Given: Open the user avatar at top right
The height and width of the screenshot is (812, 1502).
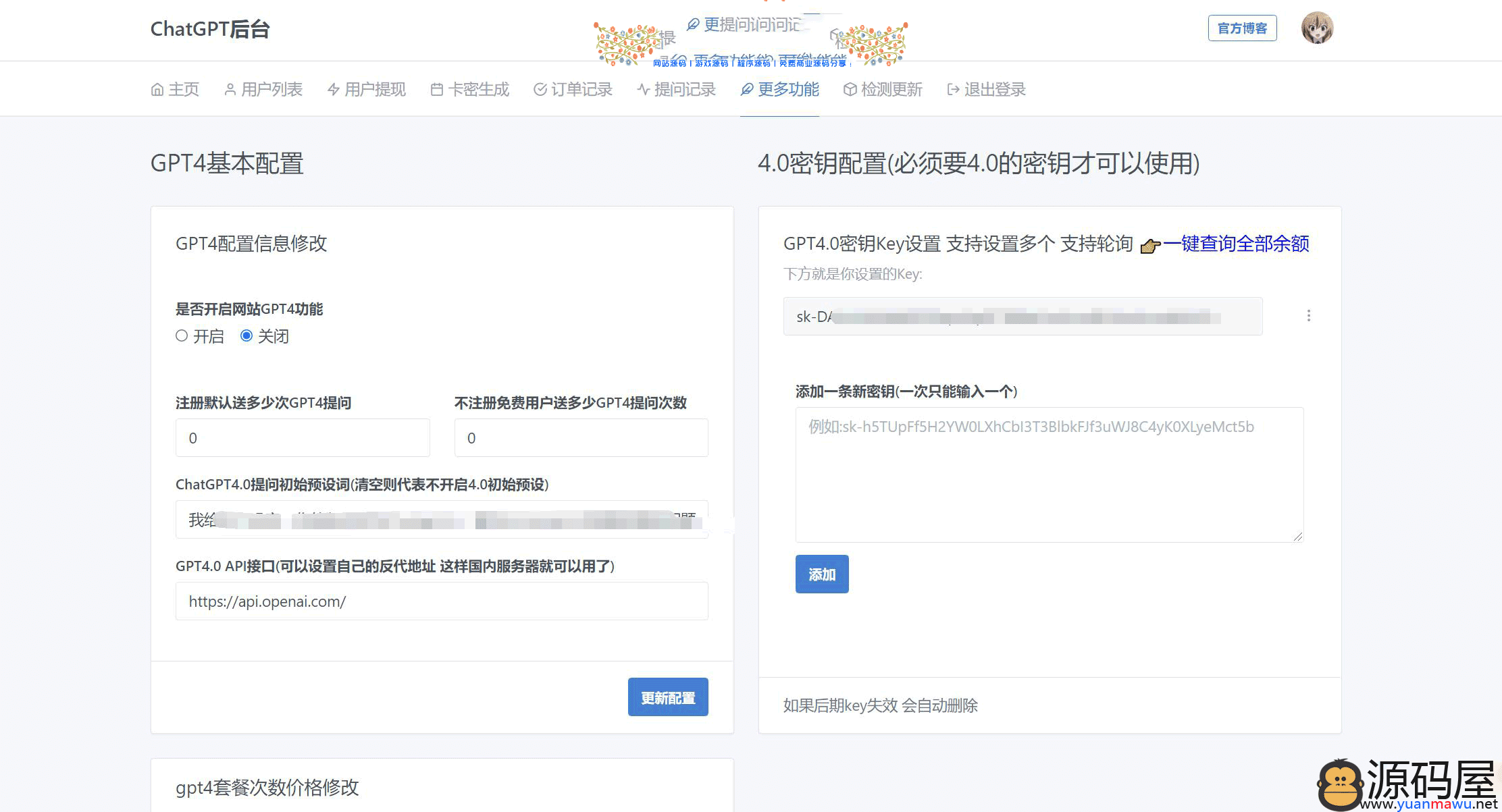Looking at the screenshot, I should pyautogui.click(x=1317, y=28).
